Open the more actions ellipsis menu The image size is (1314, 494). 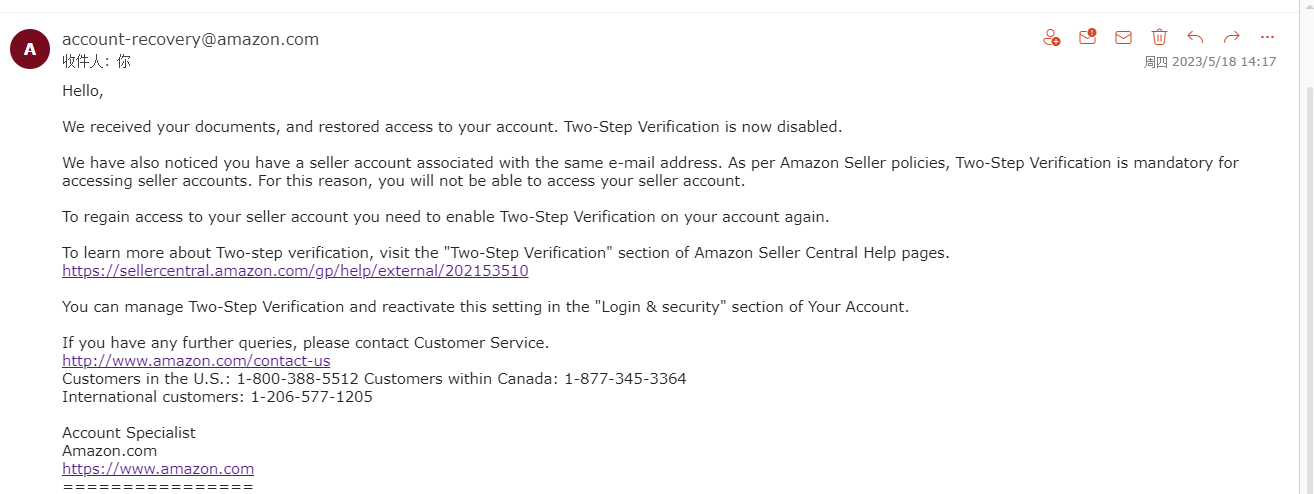pyautogui.click(x=1267, y=37)
